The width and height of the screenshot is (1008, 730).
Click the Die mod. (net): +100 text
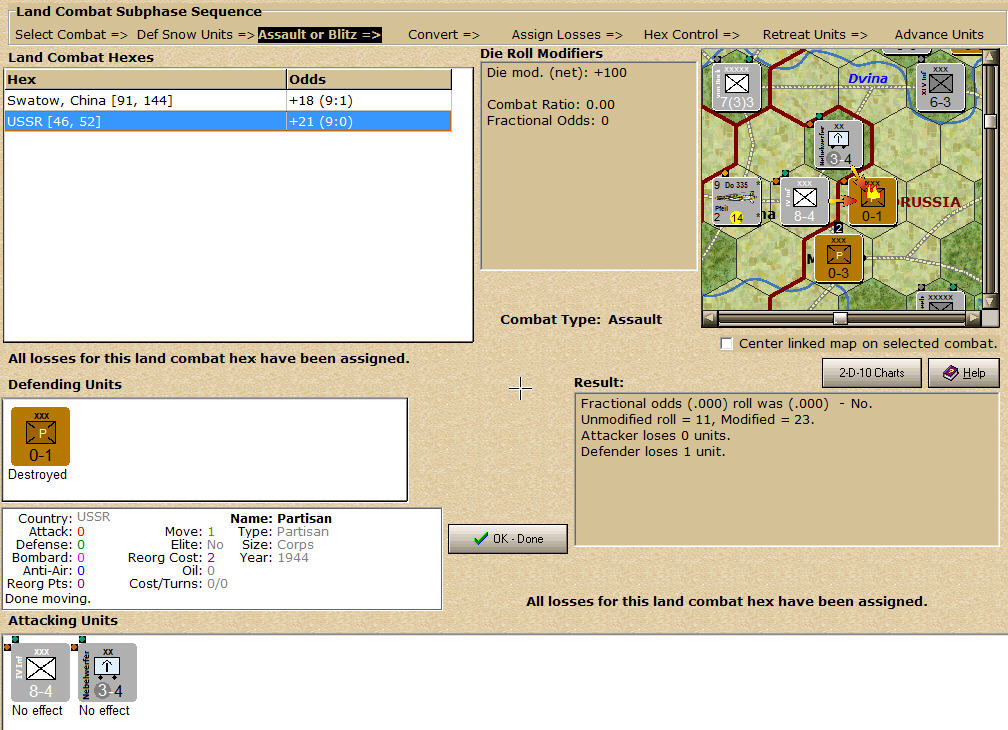click(x=557, y=73)
